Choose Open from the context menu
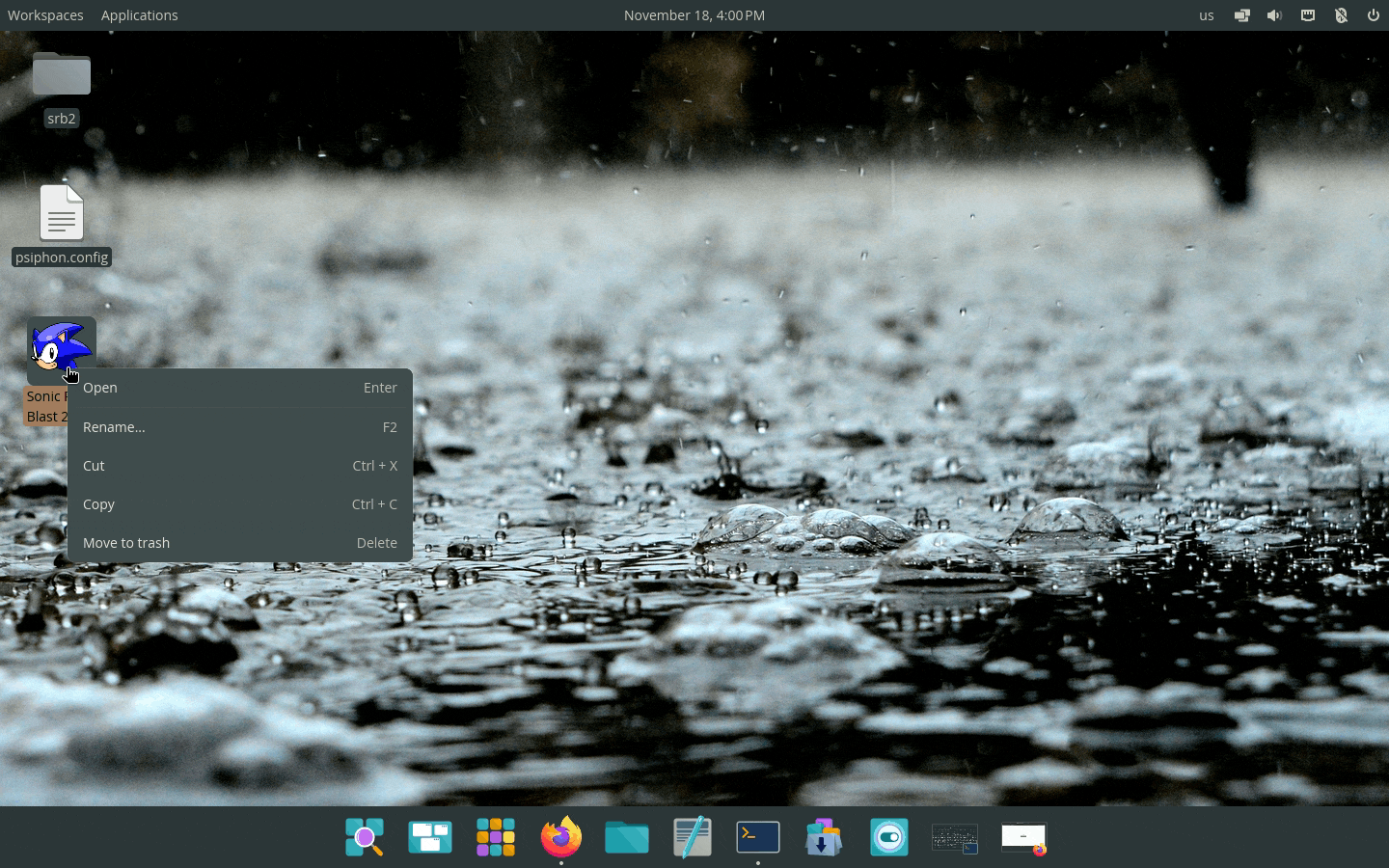The height and width of the screenshot is (868, 1389). tap(240, 388)
